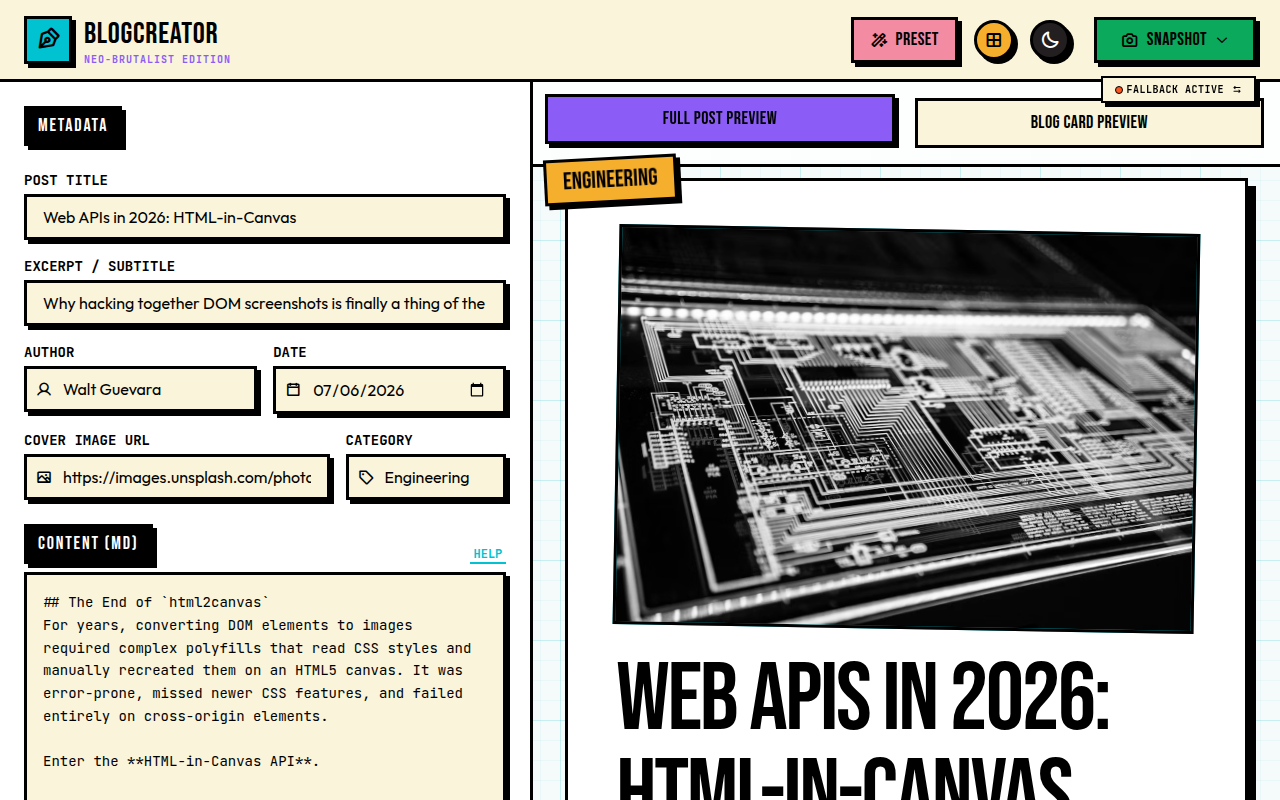The image size is (1280, 800).
Task: Click the camera icon in Snapshot
Action: point(1130,40)
